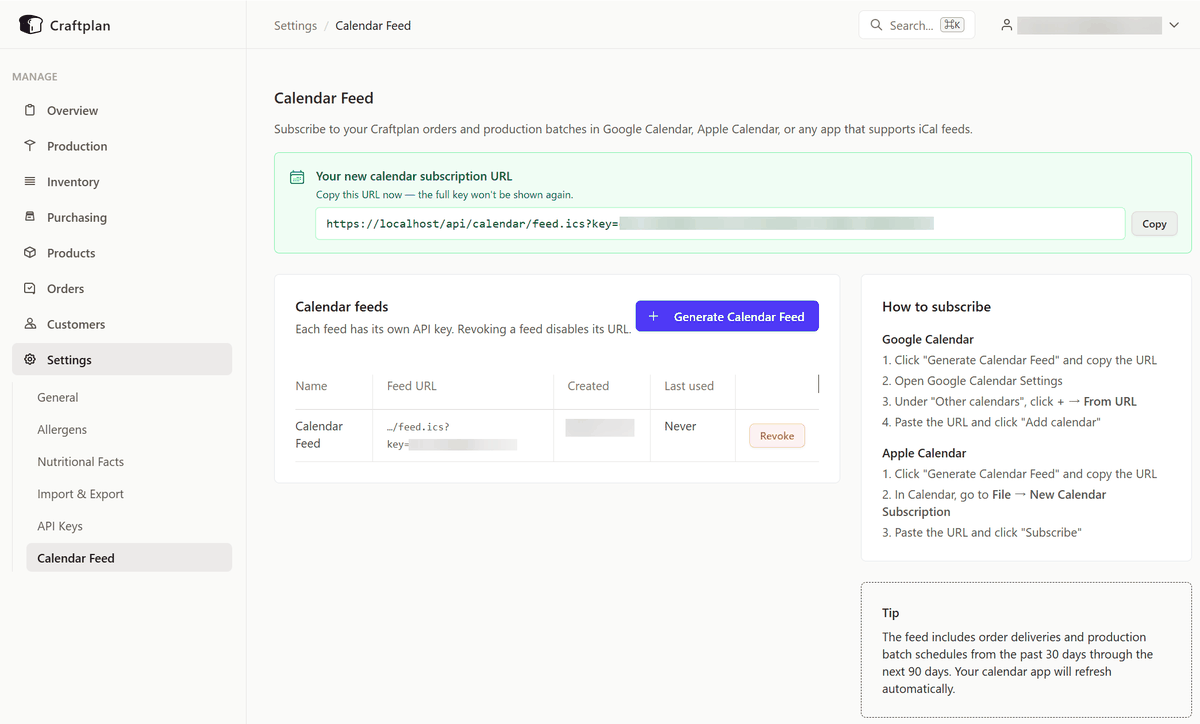This screenshot has height=724, width=1200.
Task: Expand the user account dropdown chevron
Action: [x=1174, y=25]
